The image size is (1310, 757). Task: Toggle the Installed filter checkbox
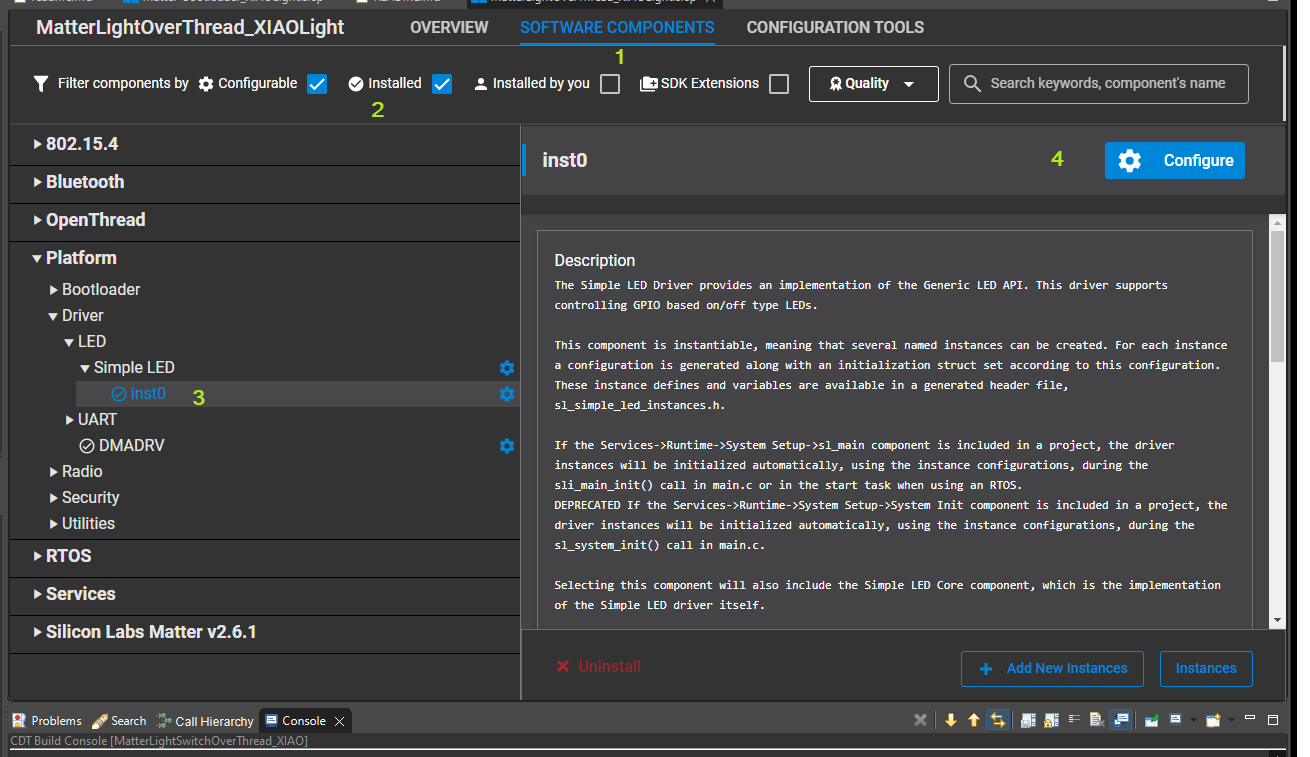(x=442, y=84)
